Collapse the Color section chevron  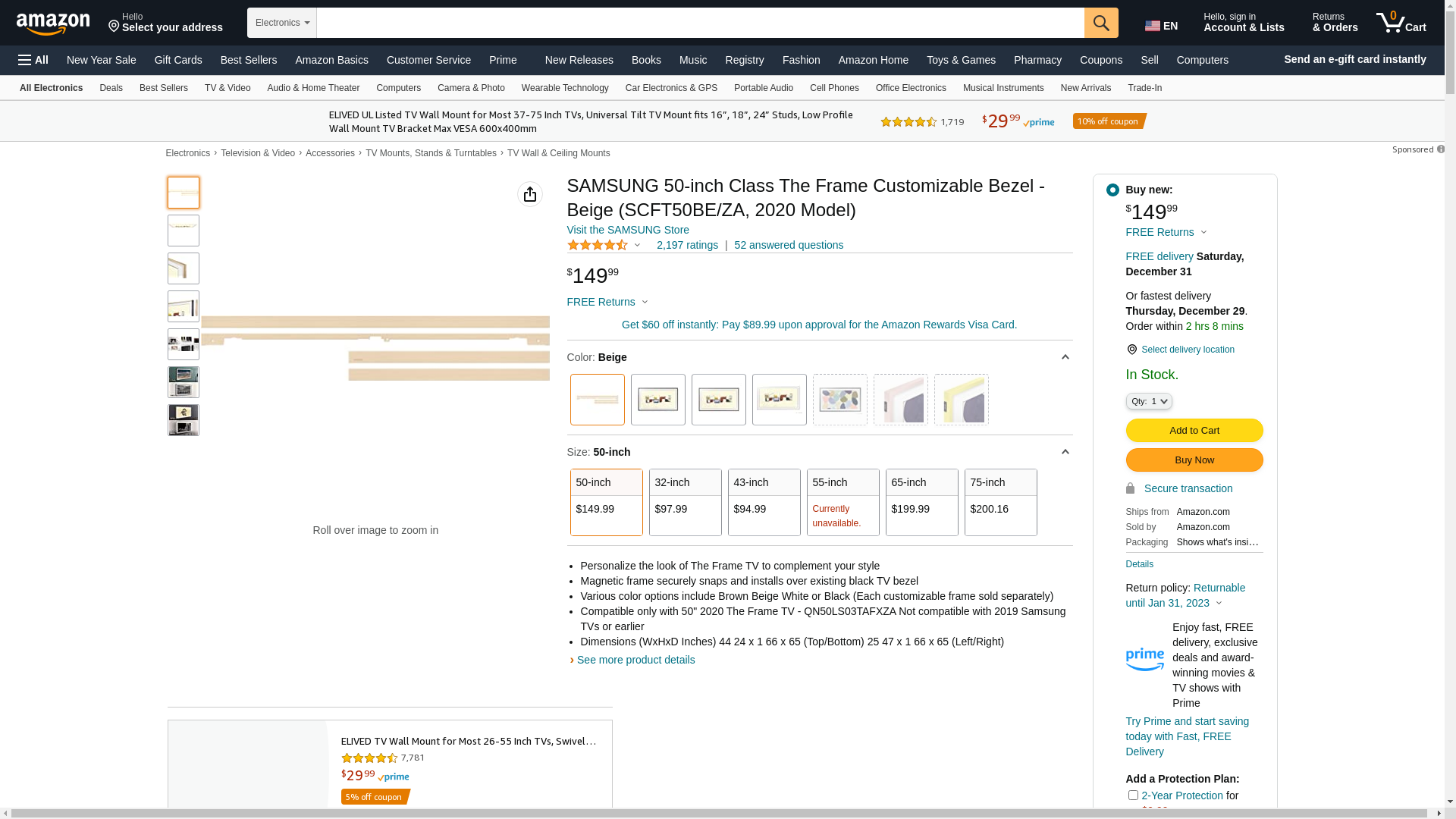click(x=1065, y=357)
